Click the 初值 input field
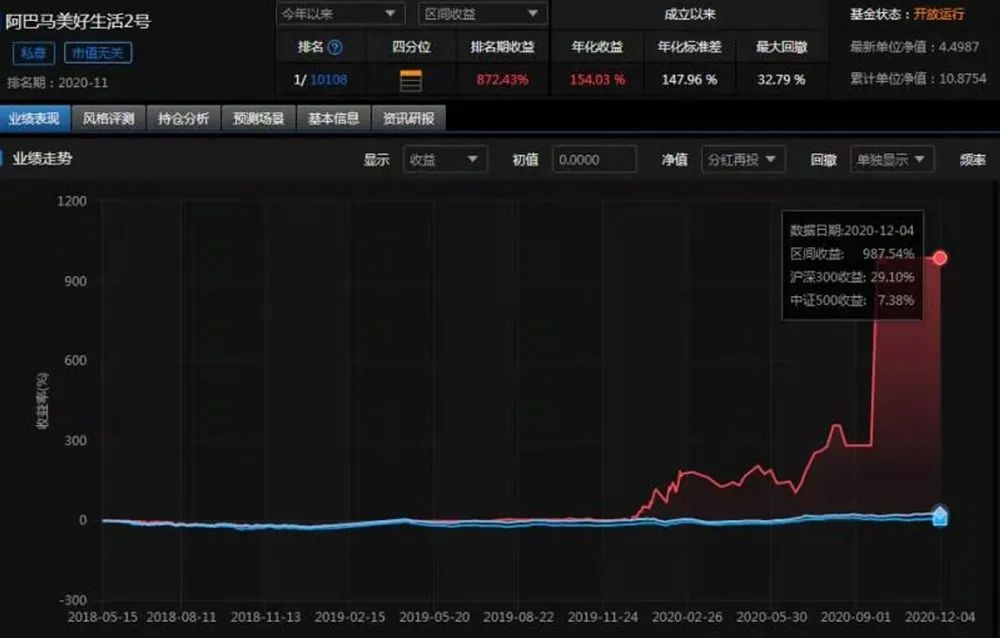 click(594, 160)
